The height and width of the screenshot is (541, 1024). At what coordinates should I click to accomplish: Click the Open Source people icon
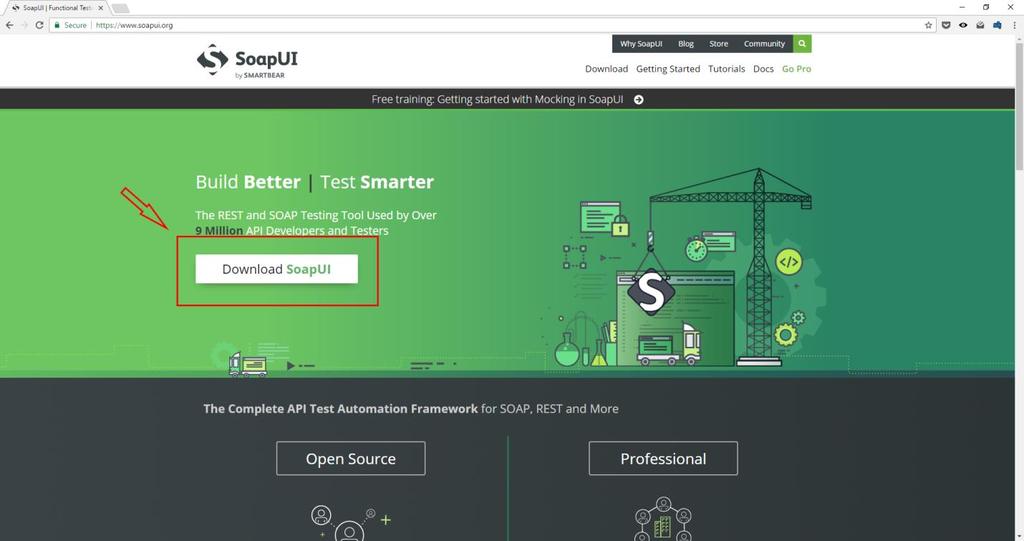350,523
